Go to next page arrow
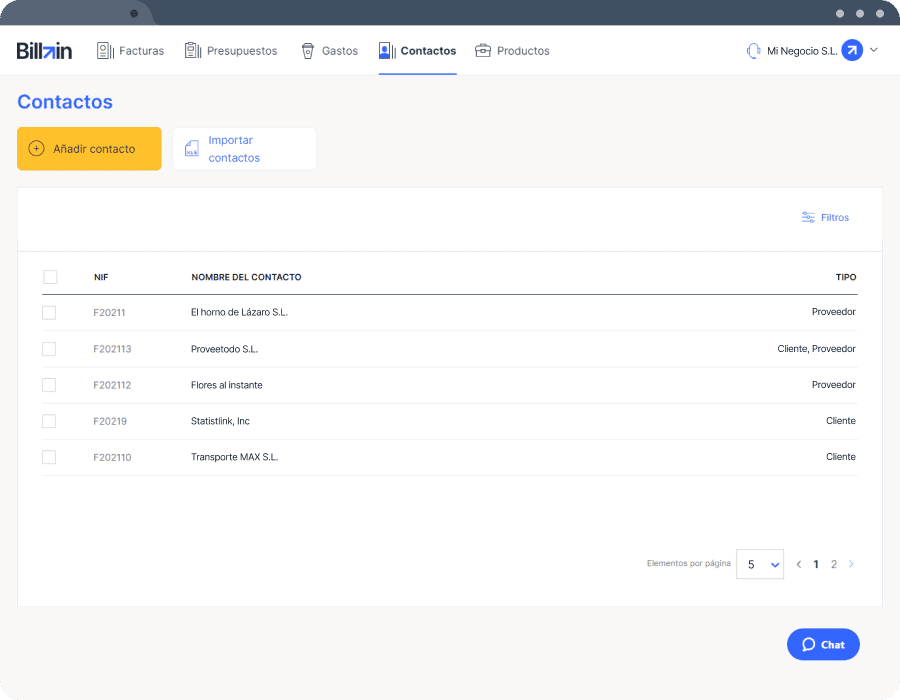 tap(851, 565)
